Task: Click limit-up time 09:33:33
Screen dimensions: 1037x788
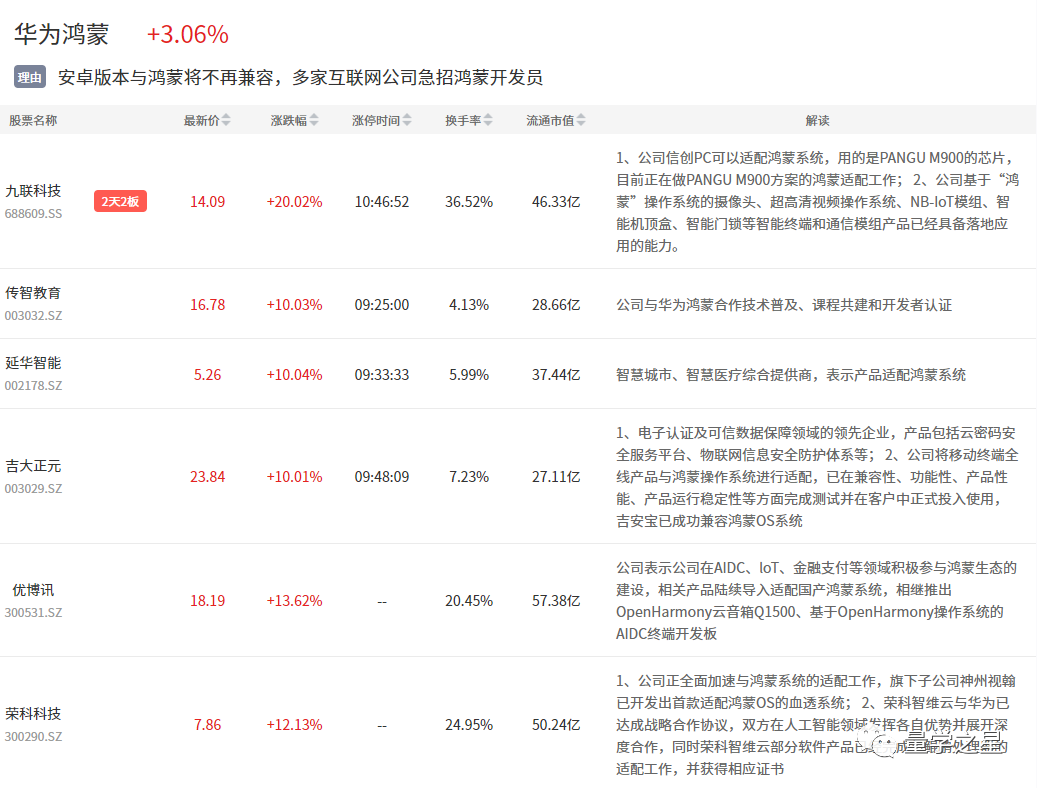Action: coord(382,375)
